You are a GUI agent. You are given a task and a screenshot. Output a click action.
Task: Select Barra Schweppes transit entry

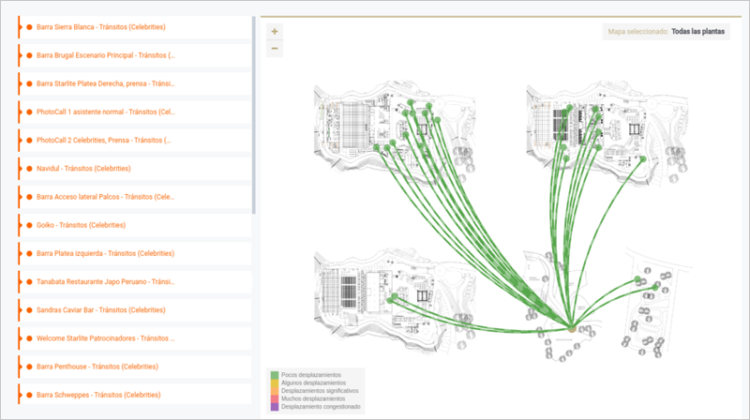105,395
